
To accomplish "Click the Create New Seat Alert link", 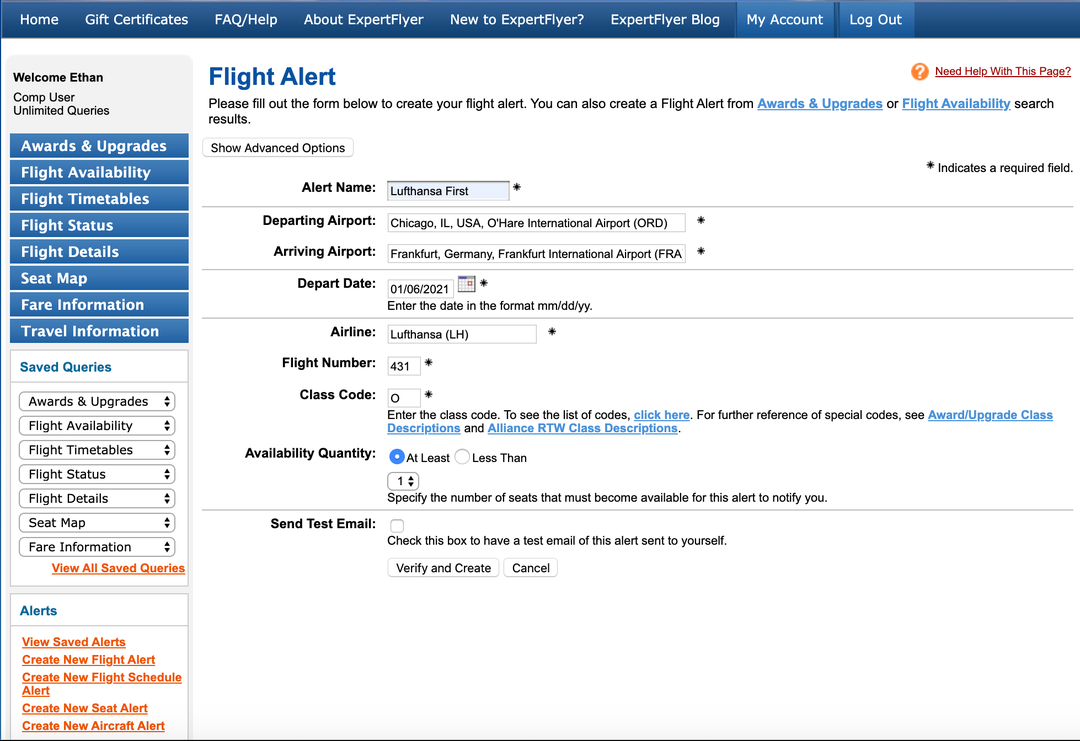I will click(84, 707).
